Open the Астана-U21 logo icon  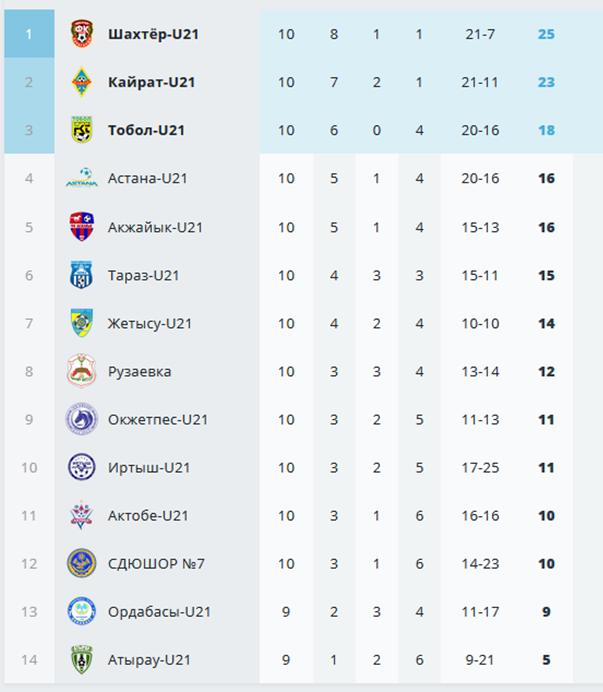82,178
